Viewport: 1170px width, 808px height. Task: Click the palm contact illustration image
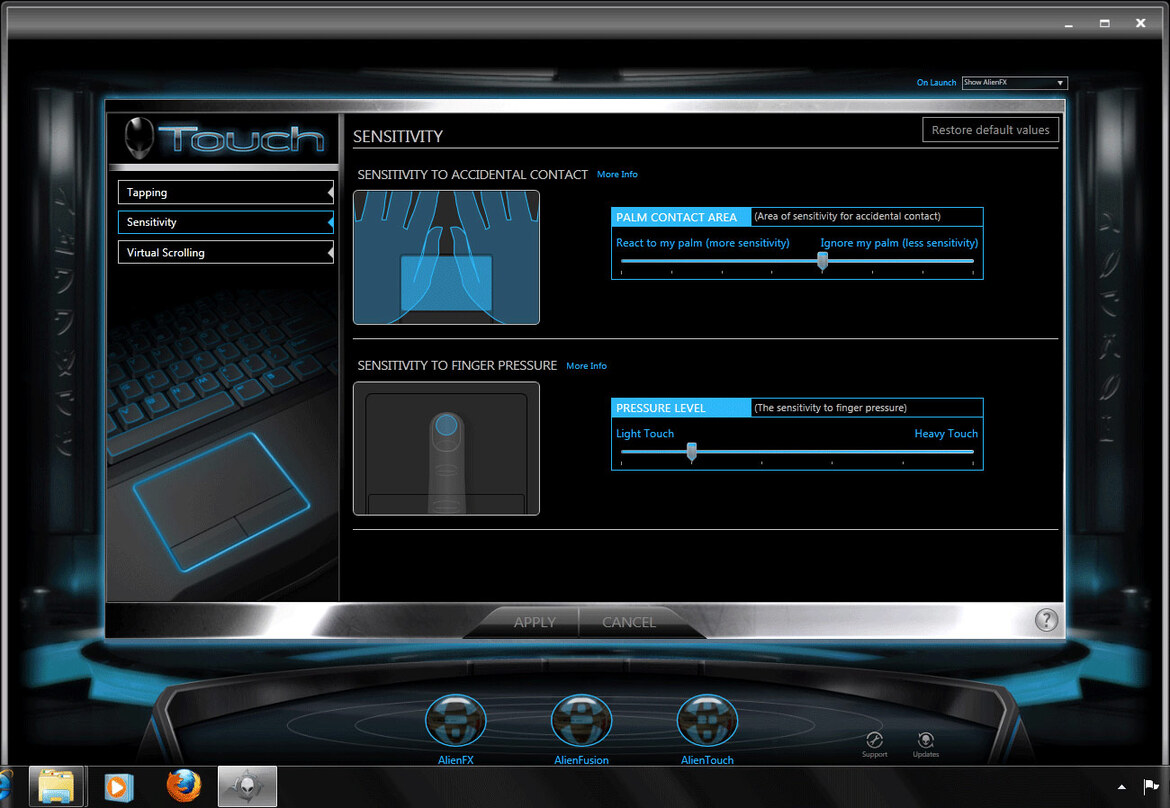[x=446, y=257]
